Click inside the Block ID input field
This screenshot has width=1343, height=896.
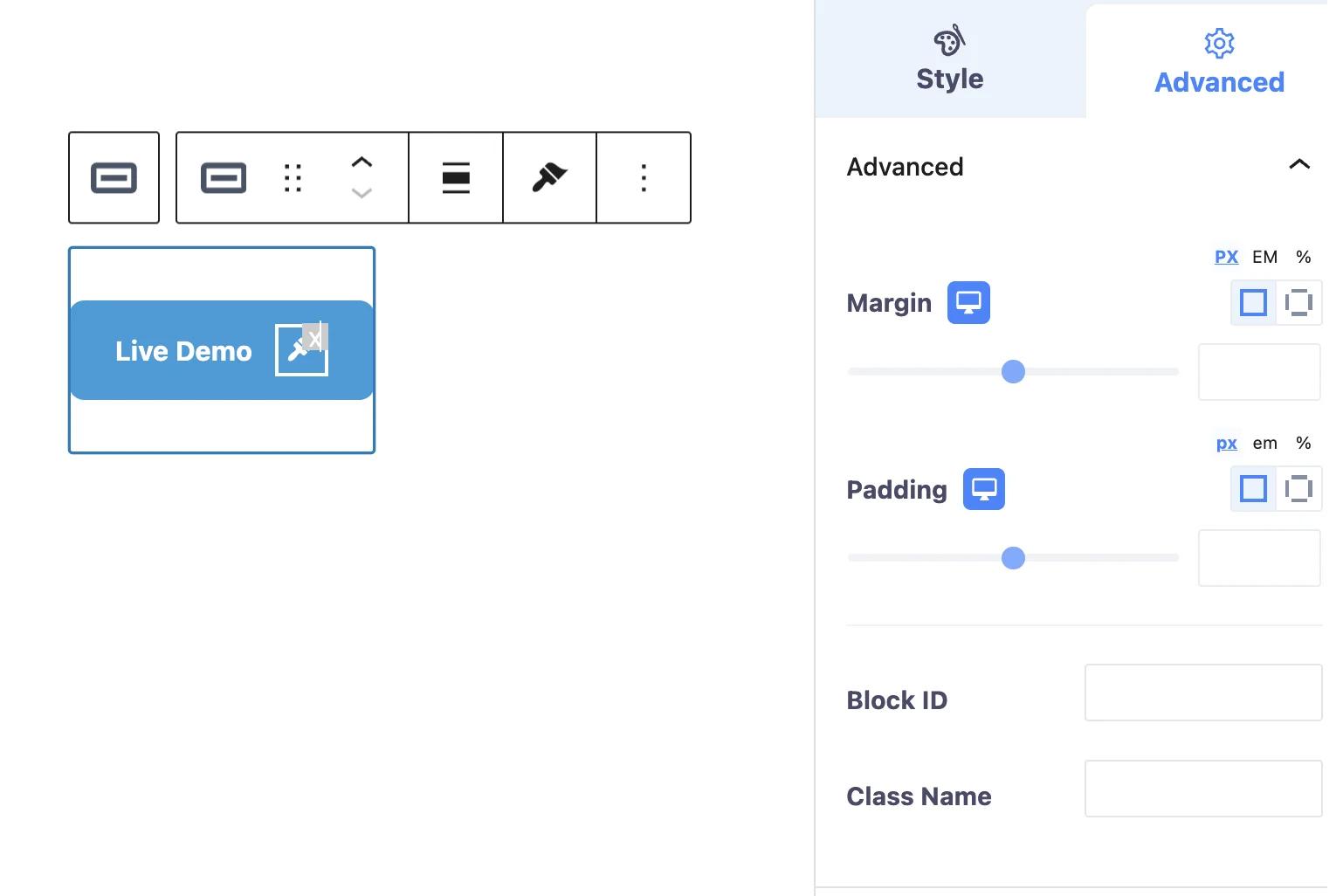pos(1202,692)
